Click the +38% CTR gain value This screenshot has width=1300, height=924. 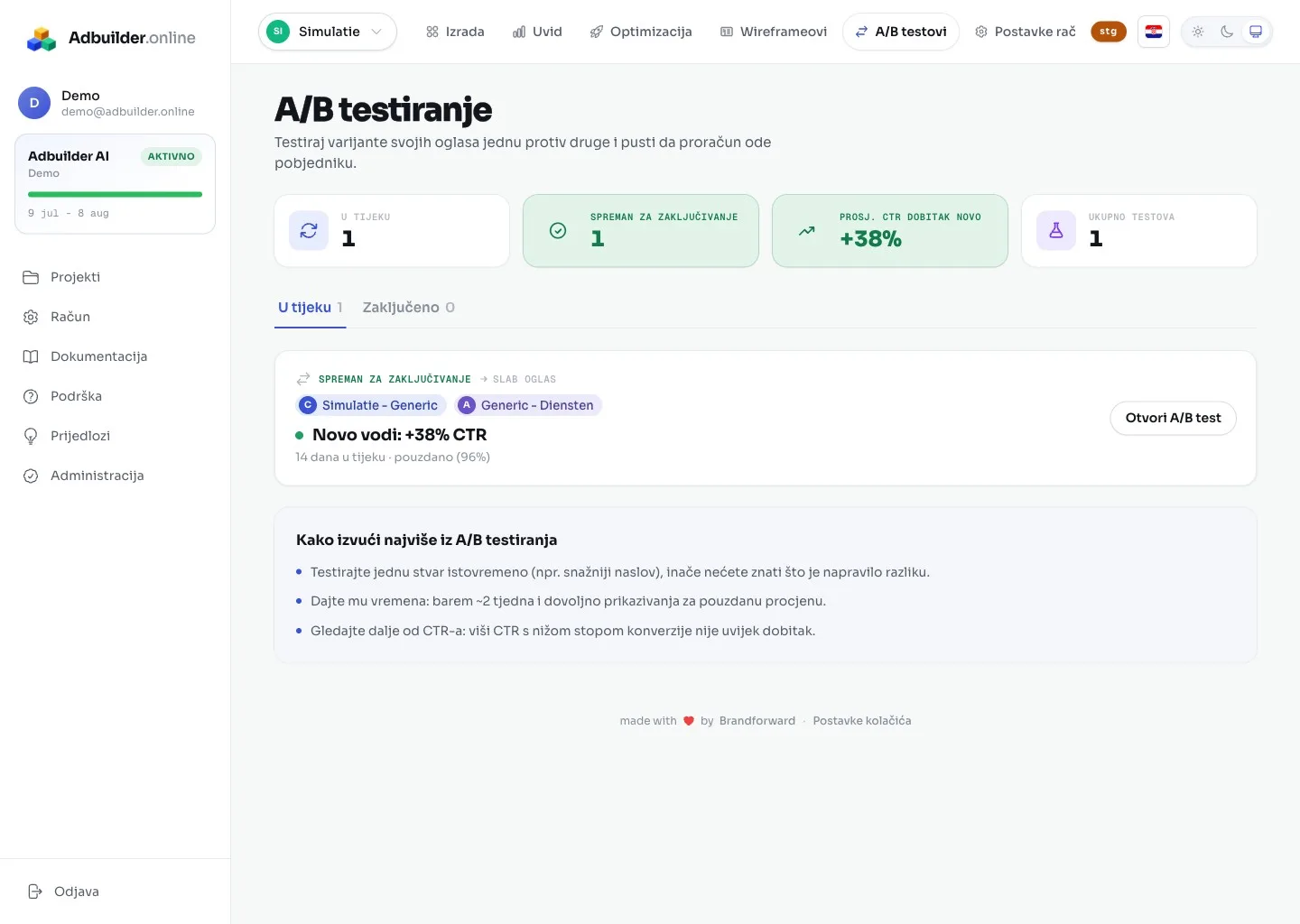coord(870,239)
